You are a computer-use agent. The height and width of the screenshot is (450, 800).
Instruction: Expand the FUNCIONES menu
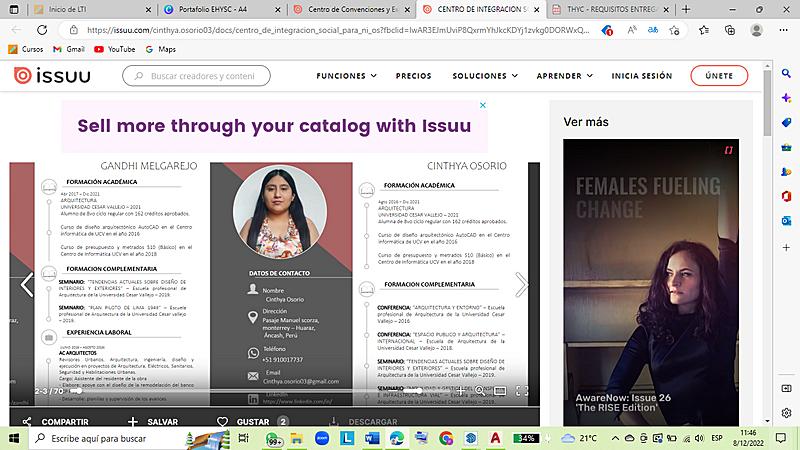click(x=346, y=76)
